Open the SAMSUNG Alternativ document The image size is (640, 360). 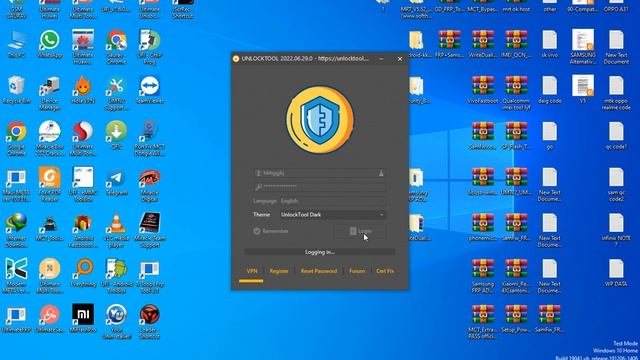583,47
